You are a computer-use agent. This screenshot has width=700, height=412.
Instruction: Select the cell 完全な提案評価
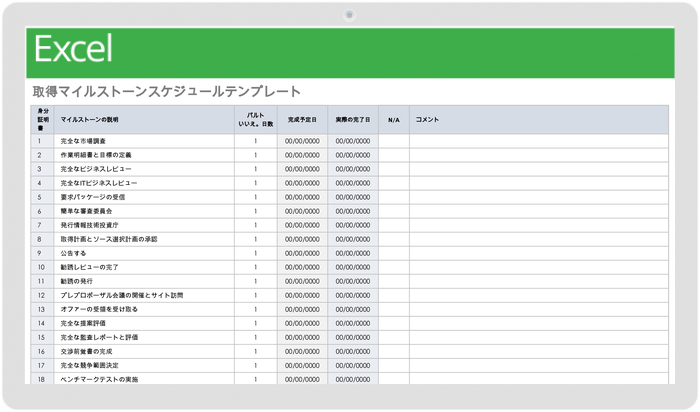(144, 323)
